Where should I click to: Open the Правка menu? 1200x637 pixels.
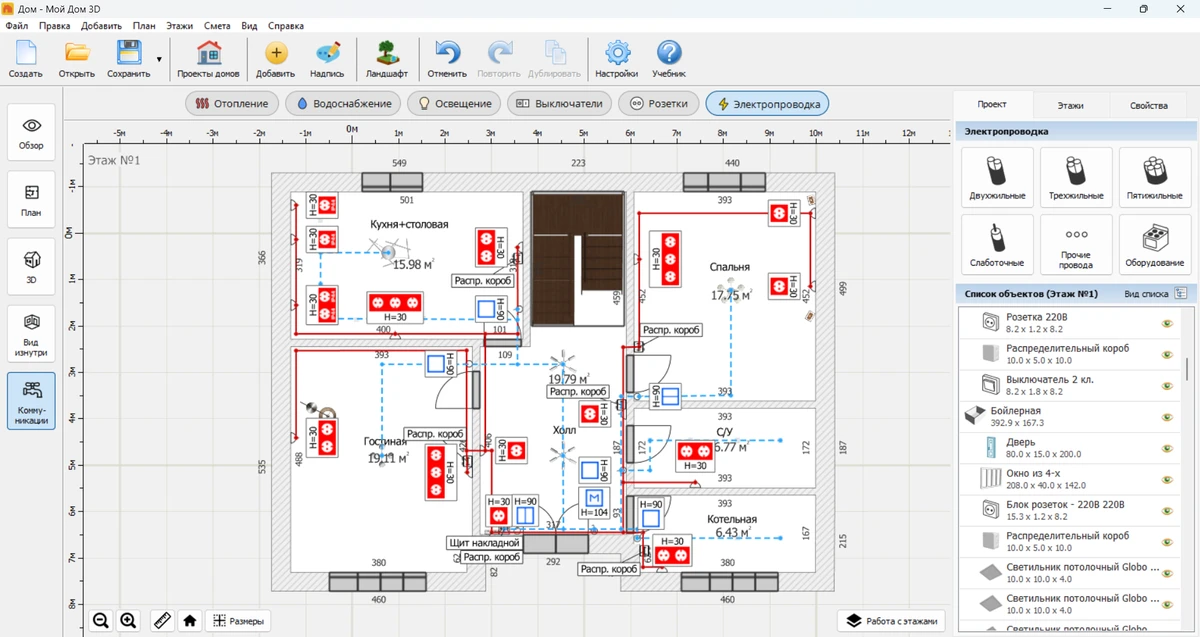click(x=54, y=26)
